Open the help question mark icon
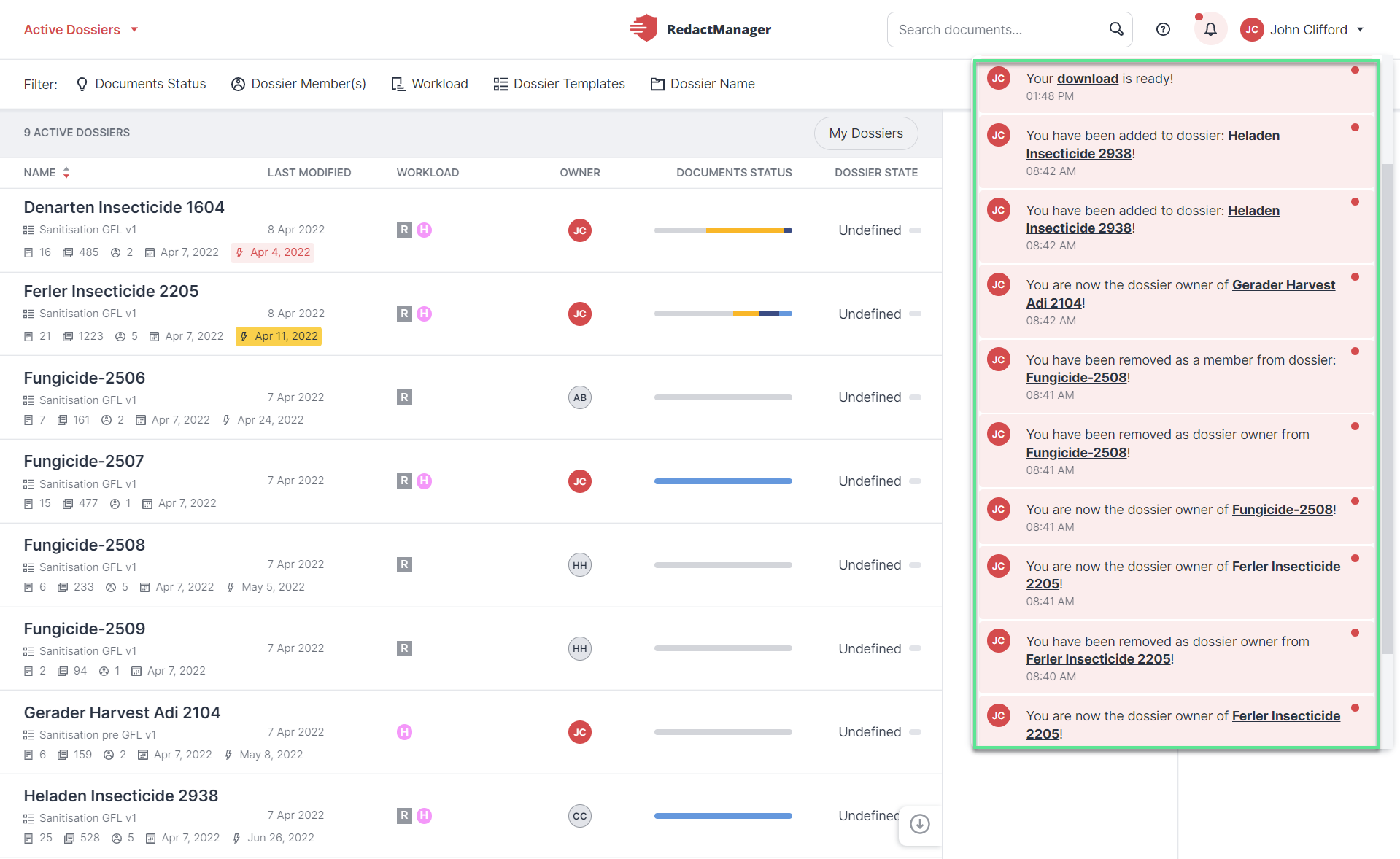The image size is (1400, 859). [x=1164, y=29]
